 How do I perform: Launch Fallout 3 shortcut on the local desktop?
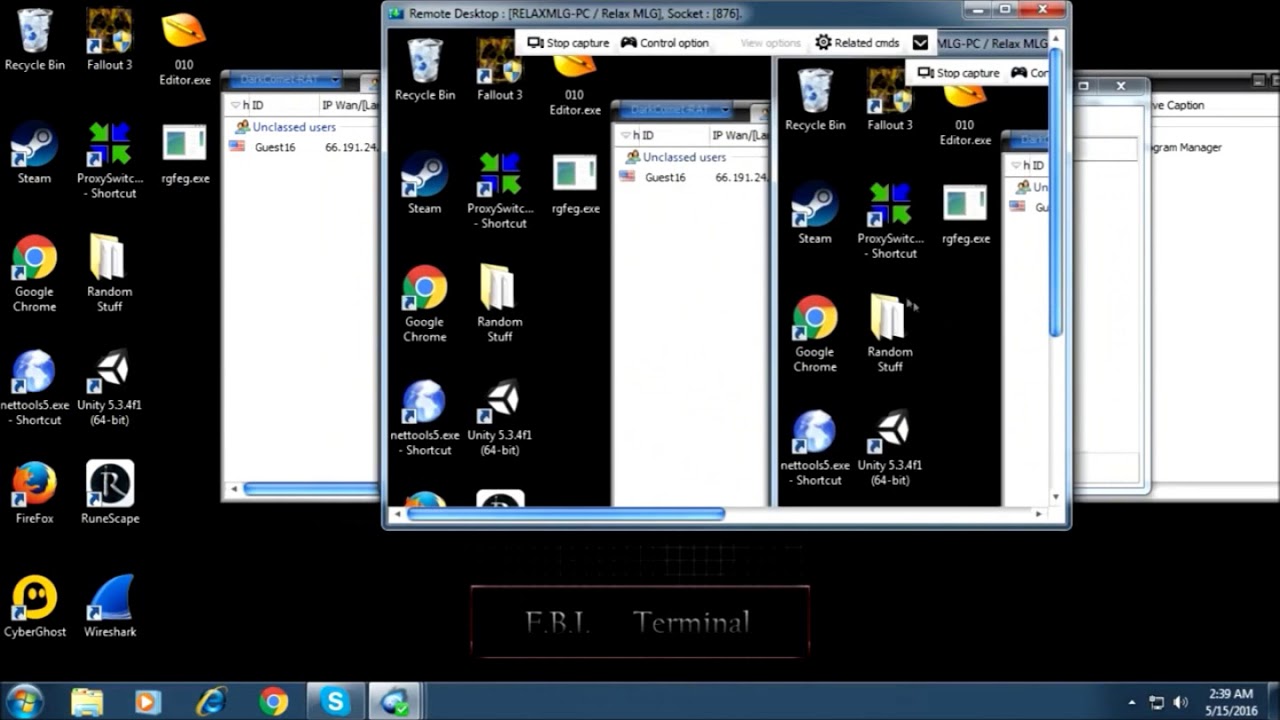click(109, 40)
